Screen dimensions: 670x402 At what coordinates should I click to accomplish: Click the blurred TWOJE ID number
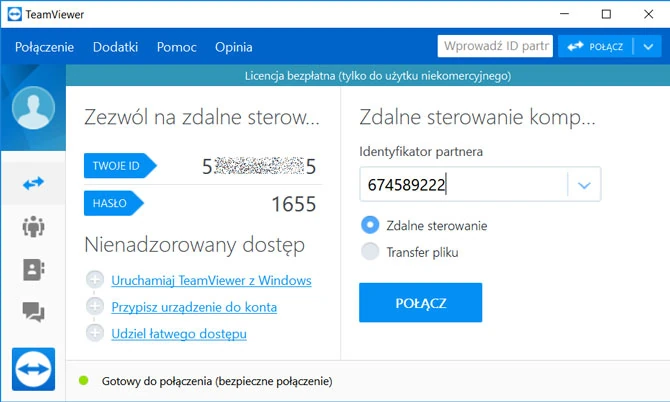pos(259,166)
